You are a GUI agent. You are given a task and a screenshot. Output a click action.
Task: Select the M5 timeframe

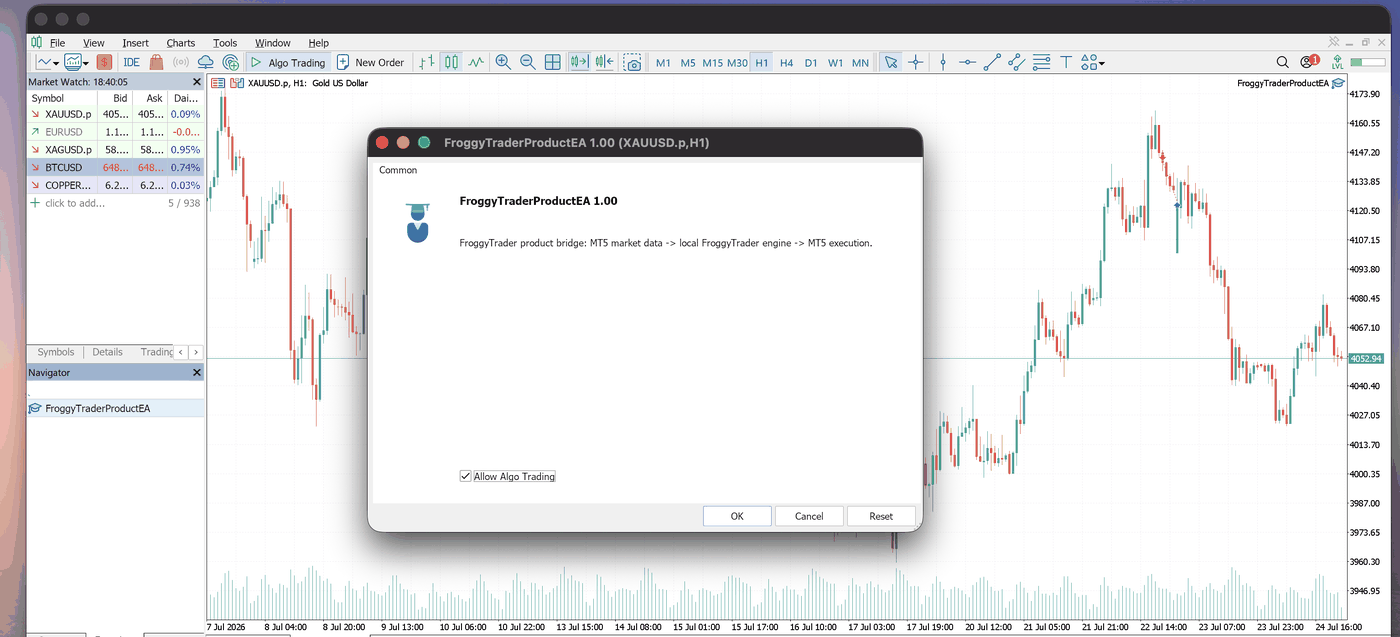click(688, 62)
